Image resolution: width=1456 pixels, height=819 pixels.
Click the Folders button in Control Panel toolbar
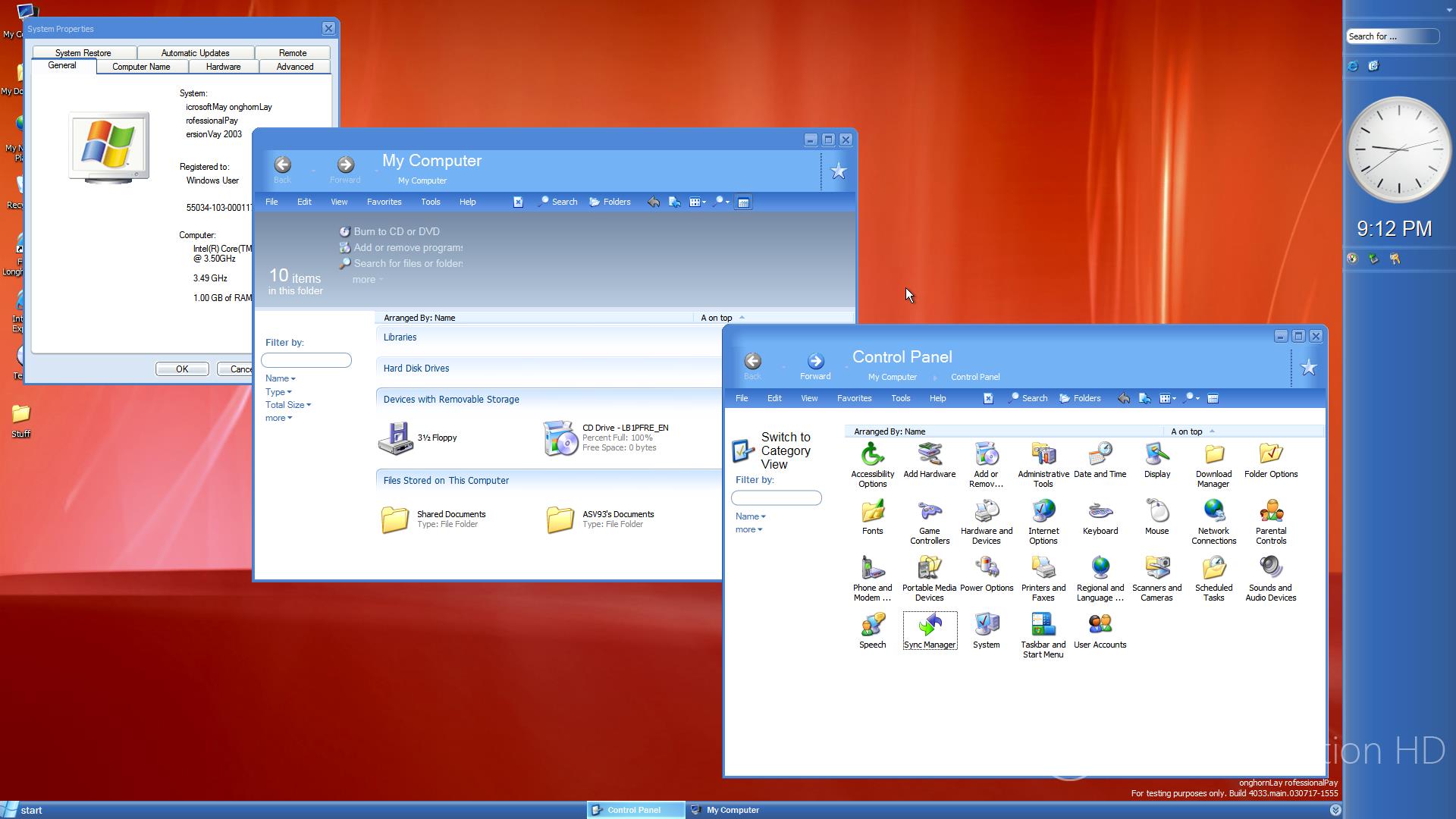[1080, 398]
